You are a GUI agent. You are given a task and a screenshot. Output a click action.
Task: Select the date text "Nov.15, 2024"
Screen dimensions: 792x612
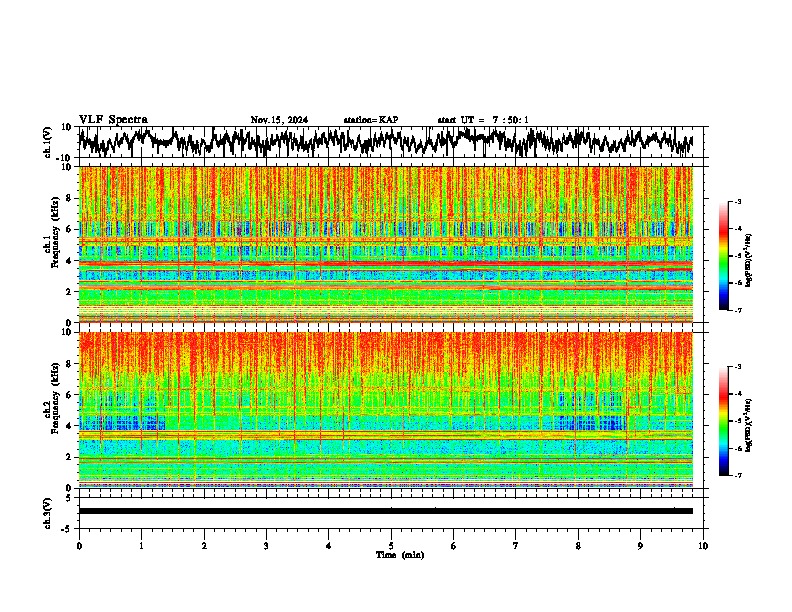coord(279,120)
